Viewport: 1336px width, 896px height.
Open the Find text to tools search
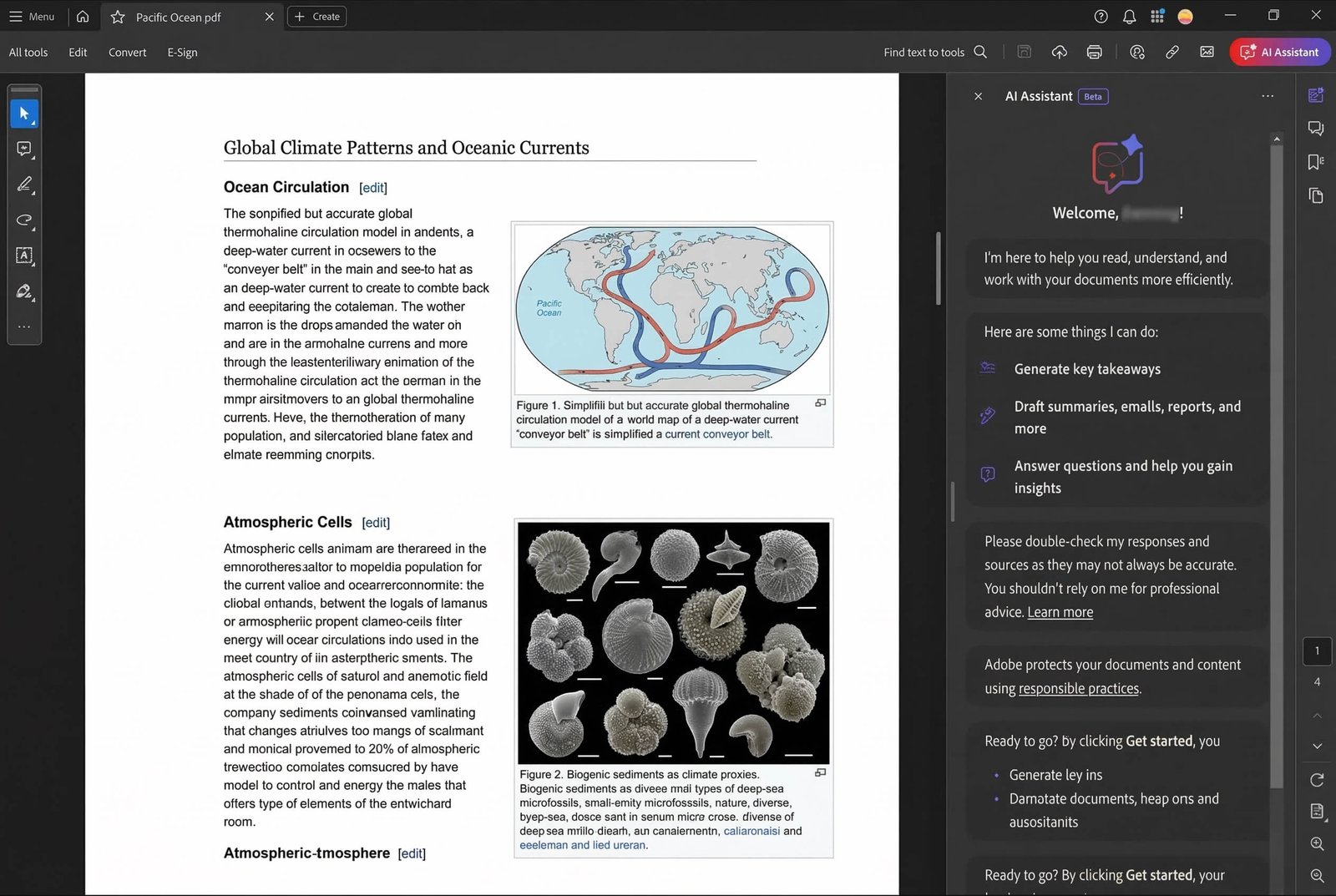click(x=934, y=52)
